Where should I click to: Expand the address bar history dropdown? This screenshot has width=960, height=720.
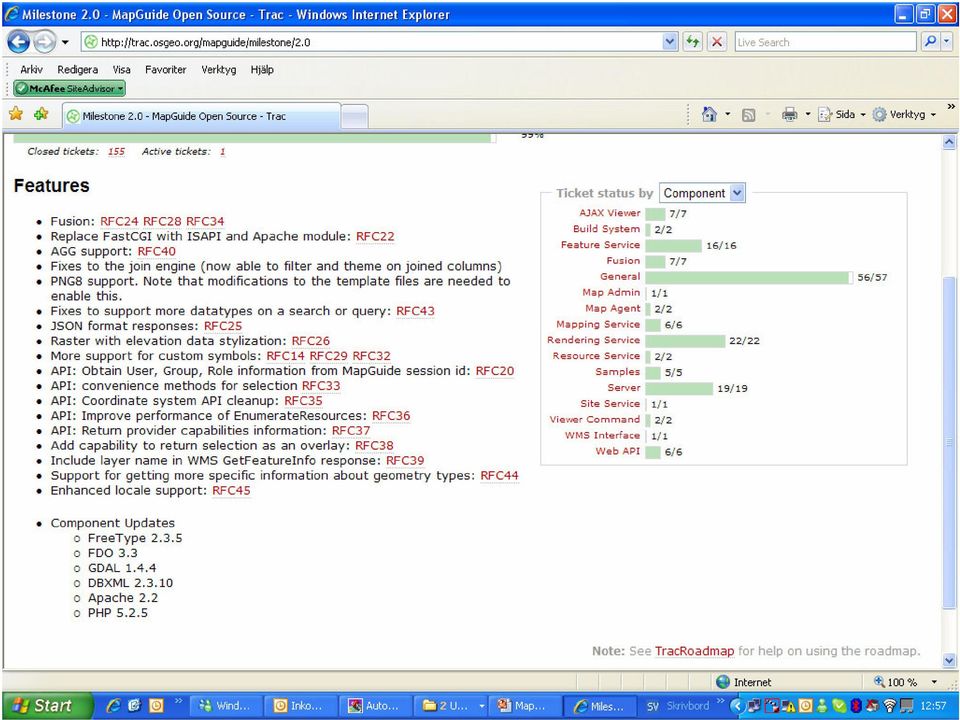pyautogui.click(x=670, y=42)
